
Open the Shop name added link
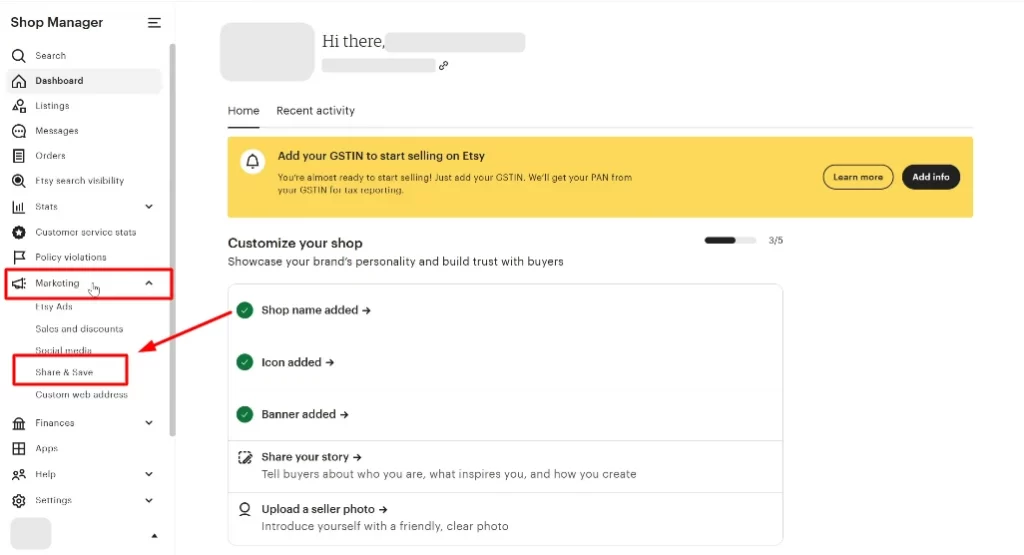coord(316,310)
